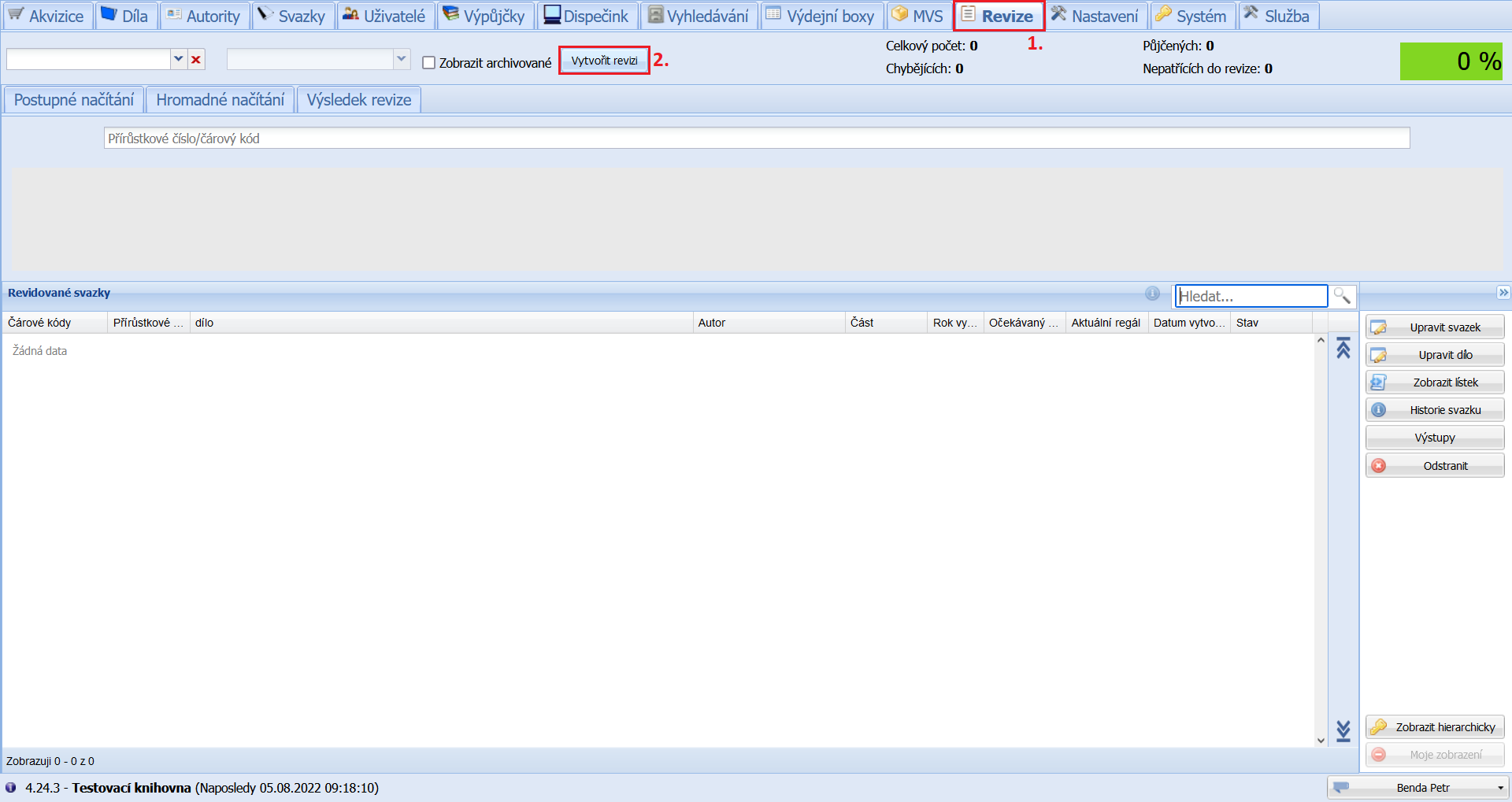Image resolution: width=1512 pixels, height=802 pixels.
Task: Click the info icon near search
Action: pyautogui.click(x=1152, y=294)
